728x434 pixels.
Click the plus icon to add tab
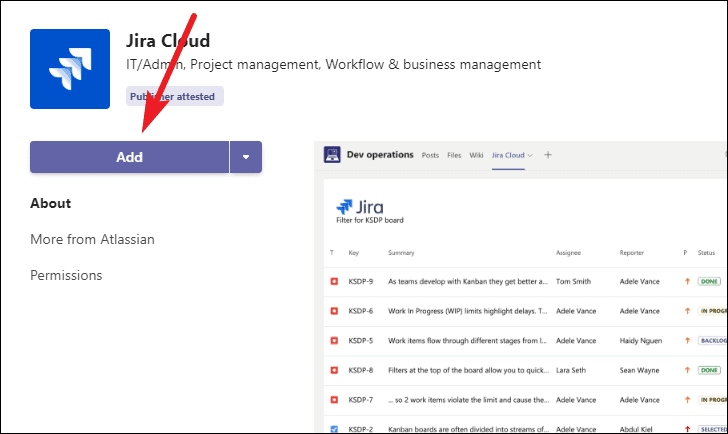tap(548, 155)
